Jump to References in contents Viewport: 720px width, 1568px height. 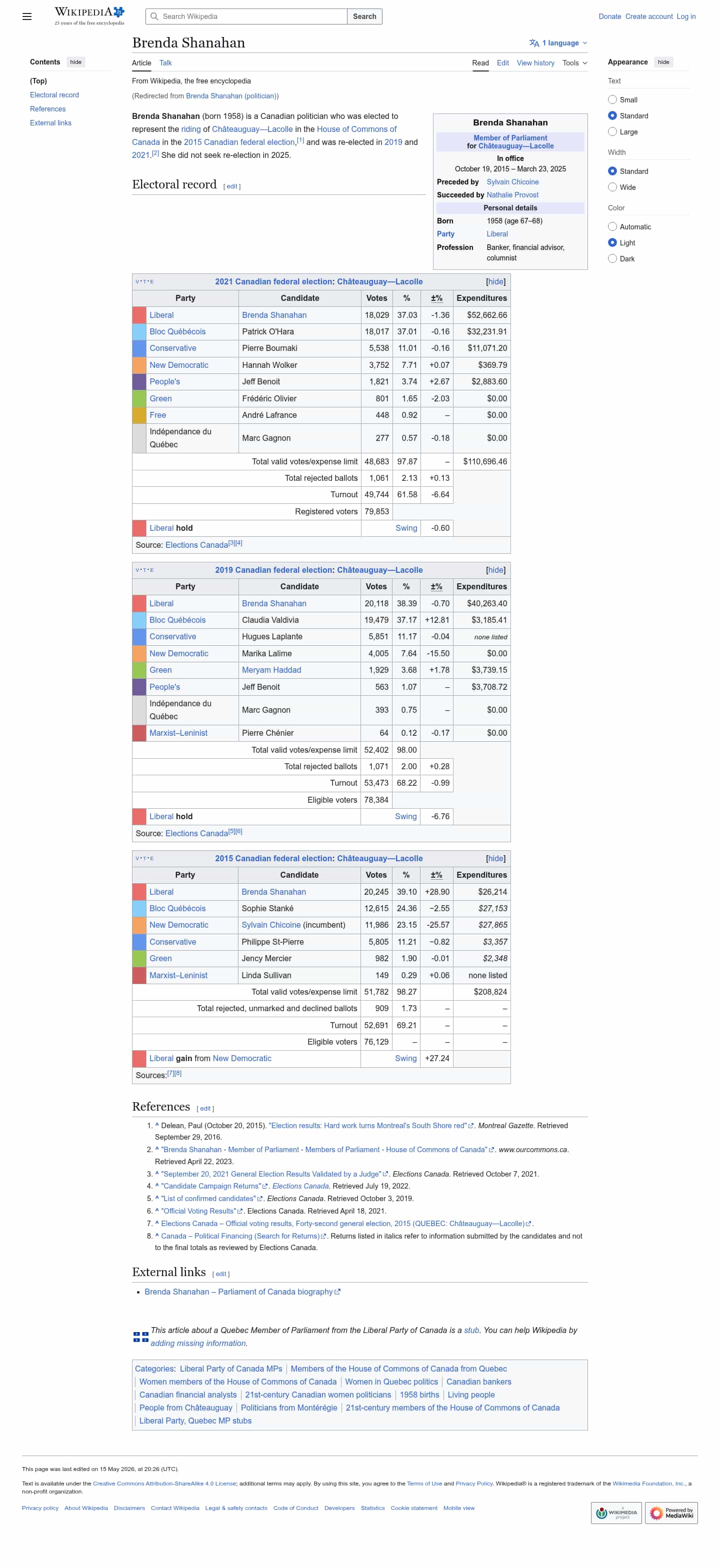[x=47, y=109]
